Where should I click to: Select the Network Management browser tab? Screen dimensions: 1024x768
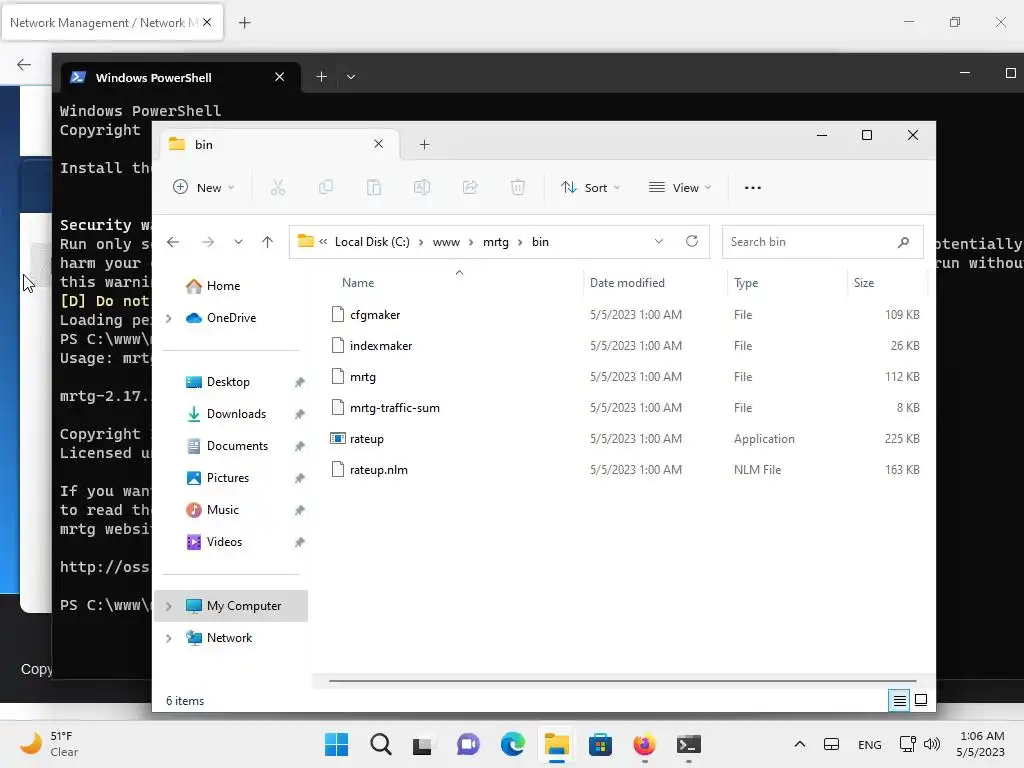click(112, 22)
